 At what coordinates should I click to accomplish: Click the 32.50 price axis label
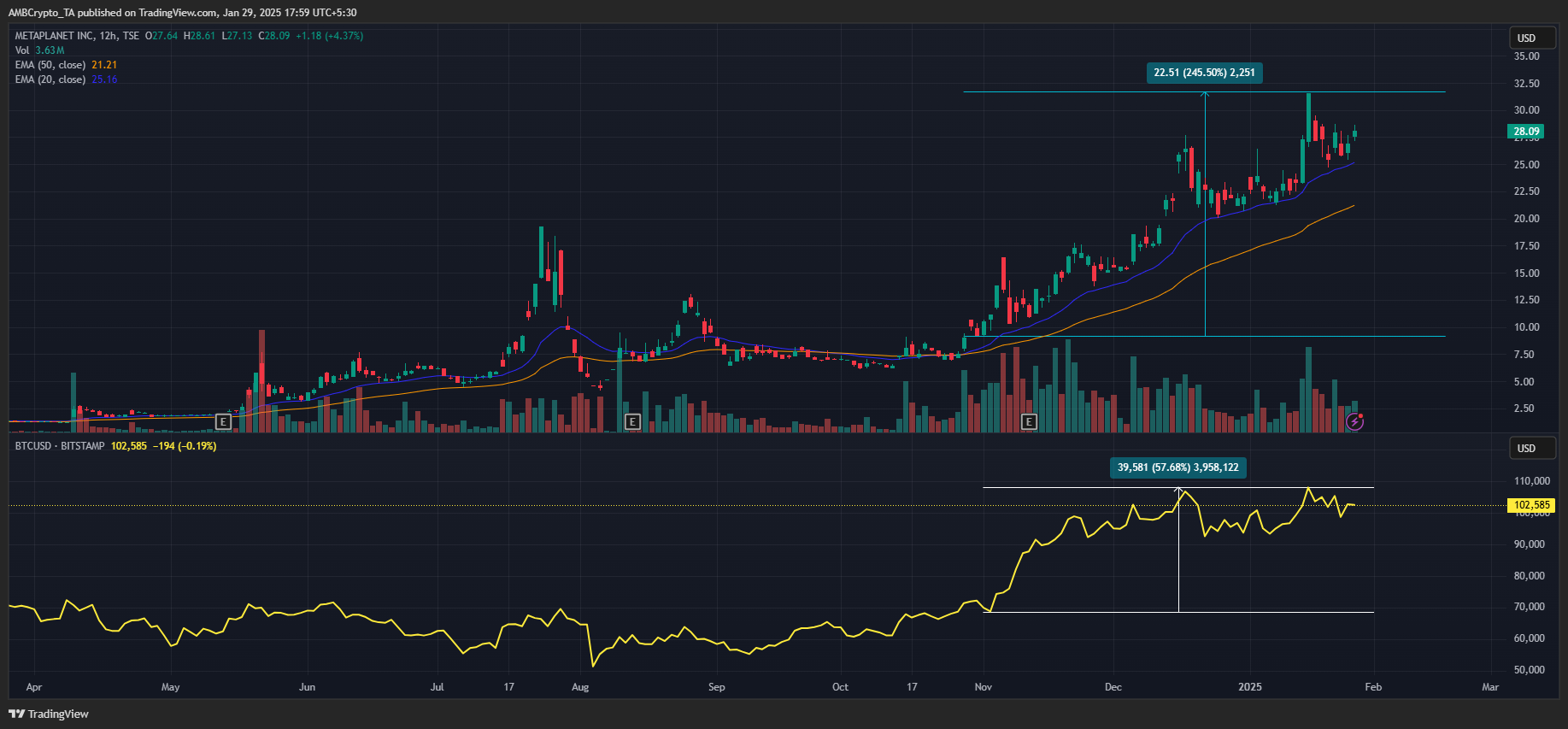1527,84
